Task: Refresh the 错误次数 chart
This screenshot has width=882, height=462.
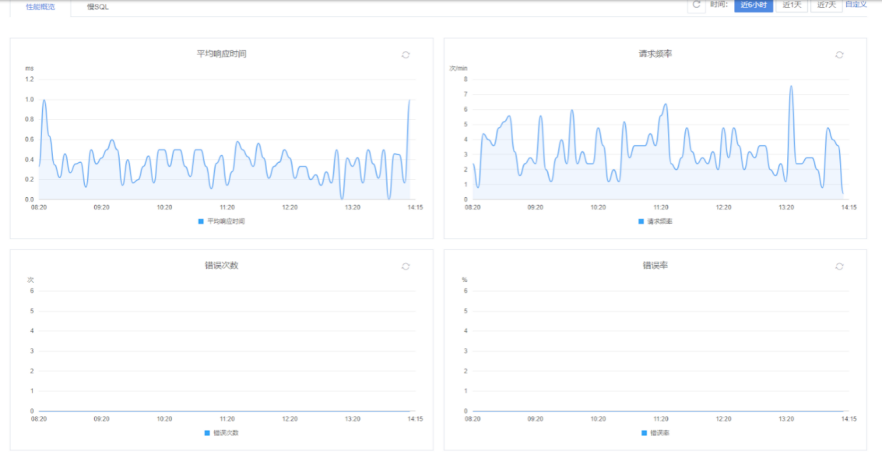Action: point(405,266)
